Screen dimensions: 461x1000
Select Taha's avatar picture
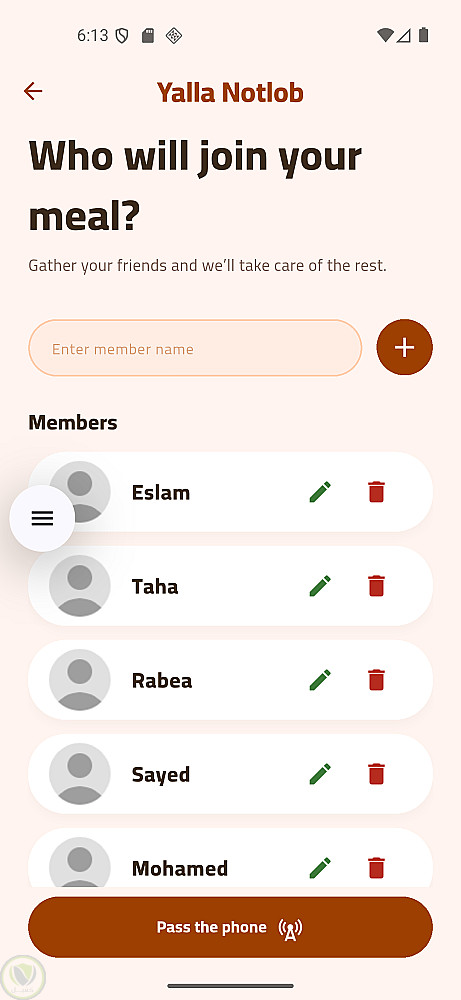(x=80, y=586)
